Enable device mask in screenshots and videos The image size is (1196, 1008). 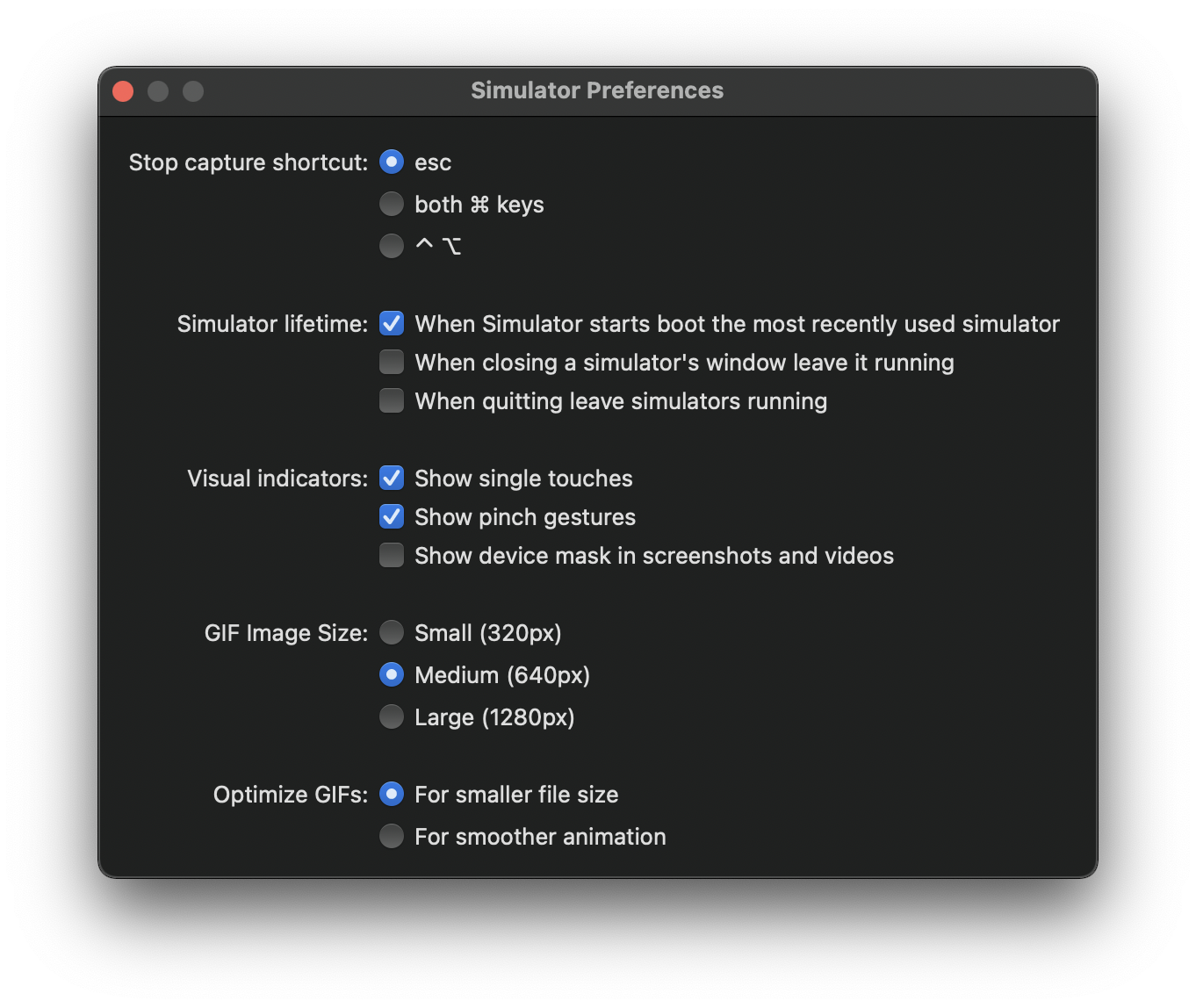tap(392, 556)
